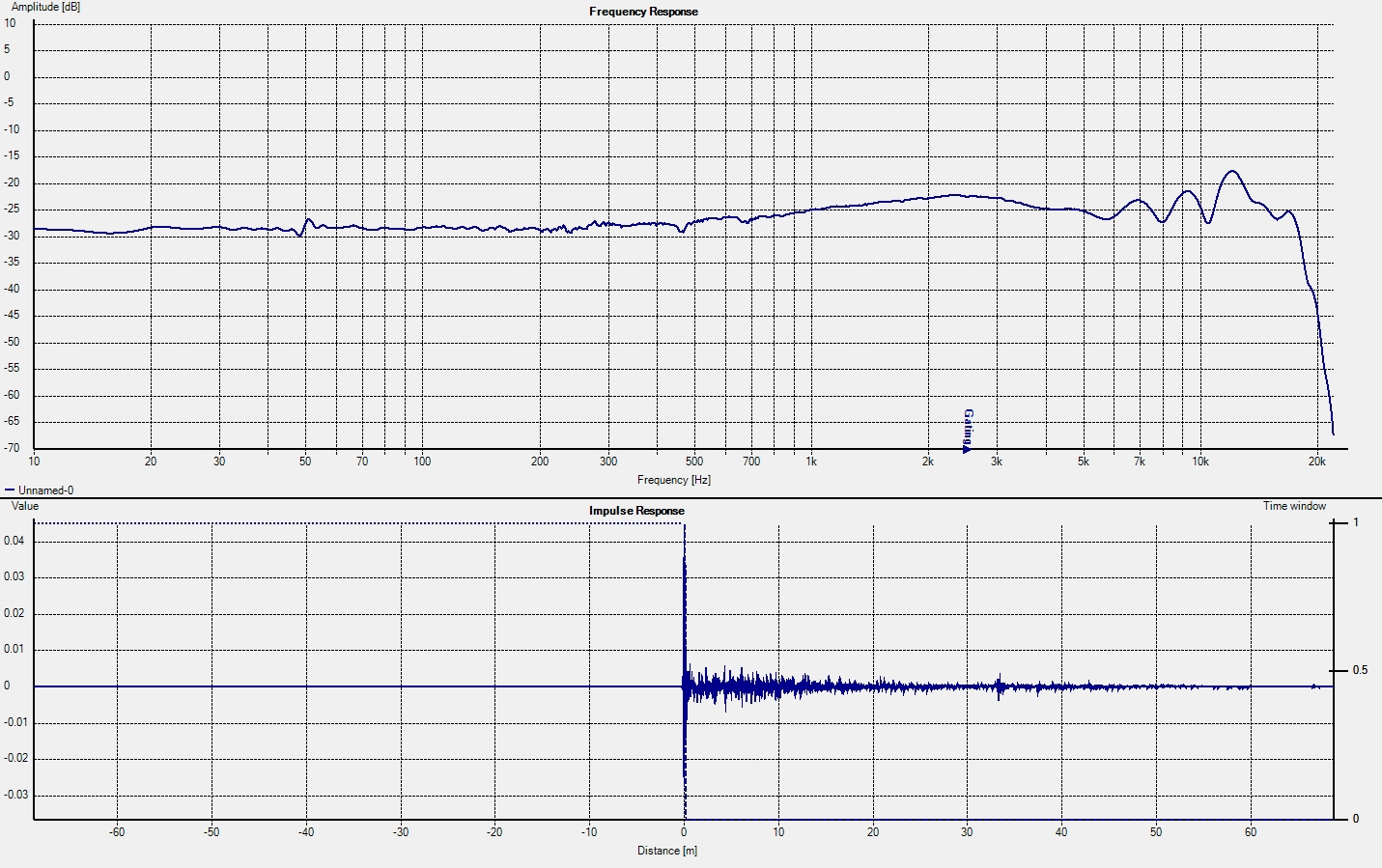Image resolution: width=1382 pixels, height=868 pixels.
Task: Click the 300 frequency tick label
Action: 607,462
